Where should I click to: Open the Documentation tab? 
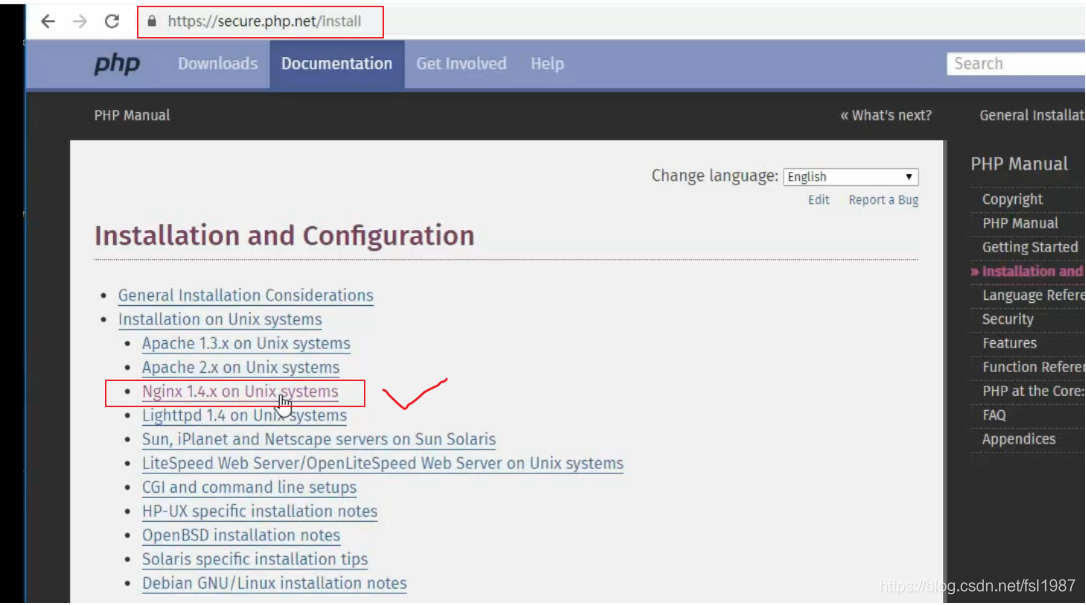point(337,64)
